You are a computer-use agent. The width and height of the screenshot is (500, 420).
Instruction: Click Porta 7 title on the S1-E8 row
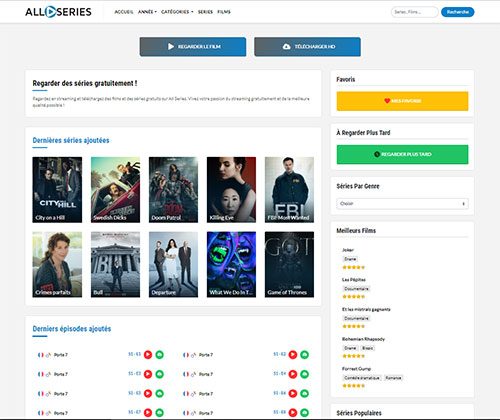tap(206, 413)
